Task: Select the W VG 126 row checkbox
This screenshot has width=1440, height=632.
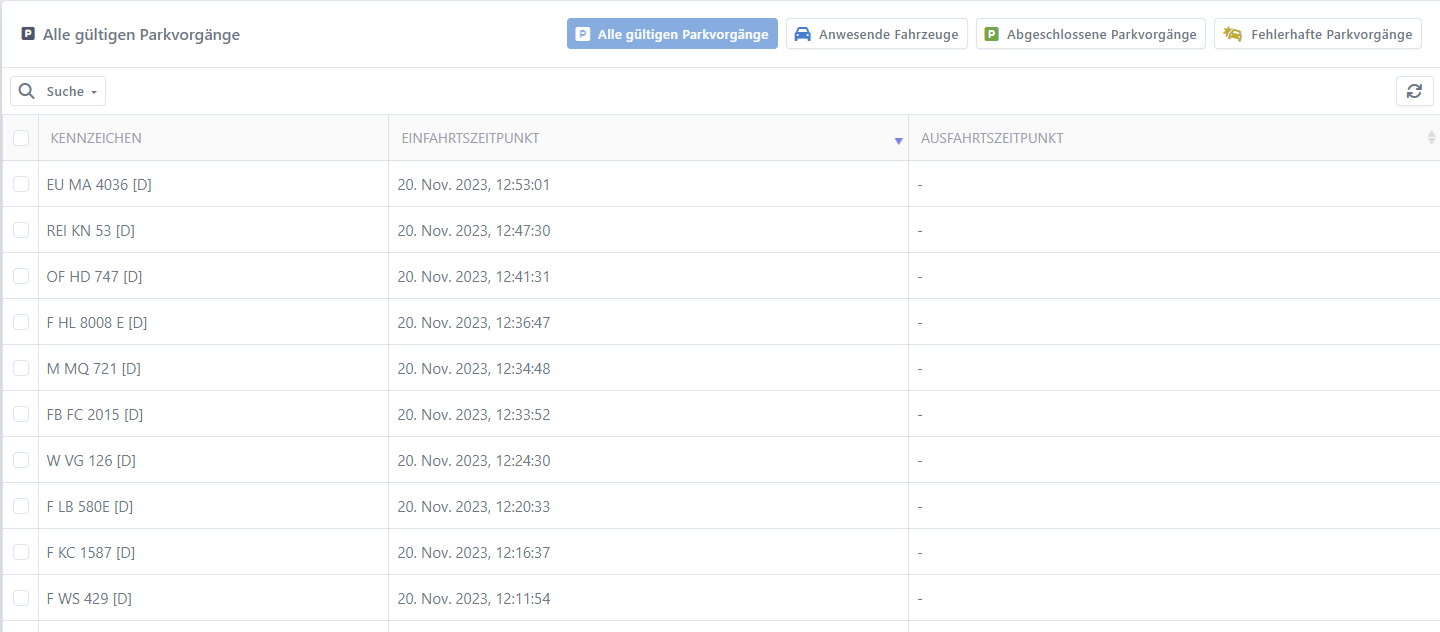Action: (x=21, y=460)
